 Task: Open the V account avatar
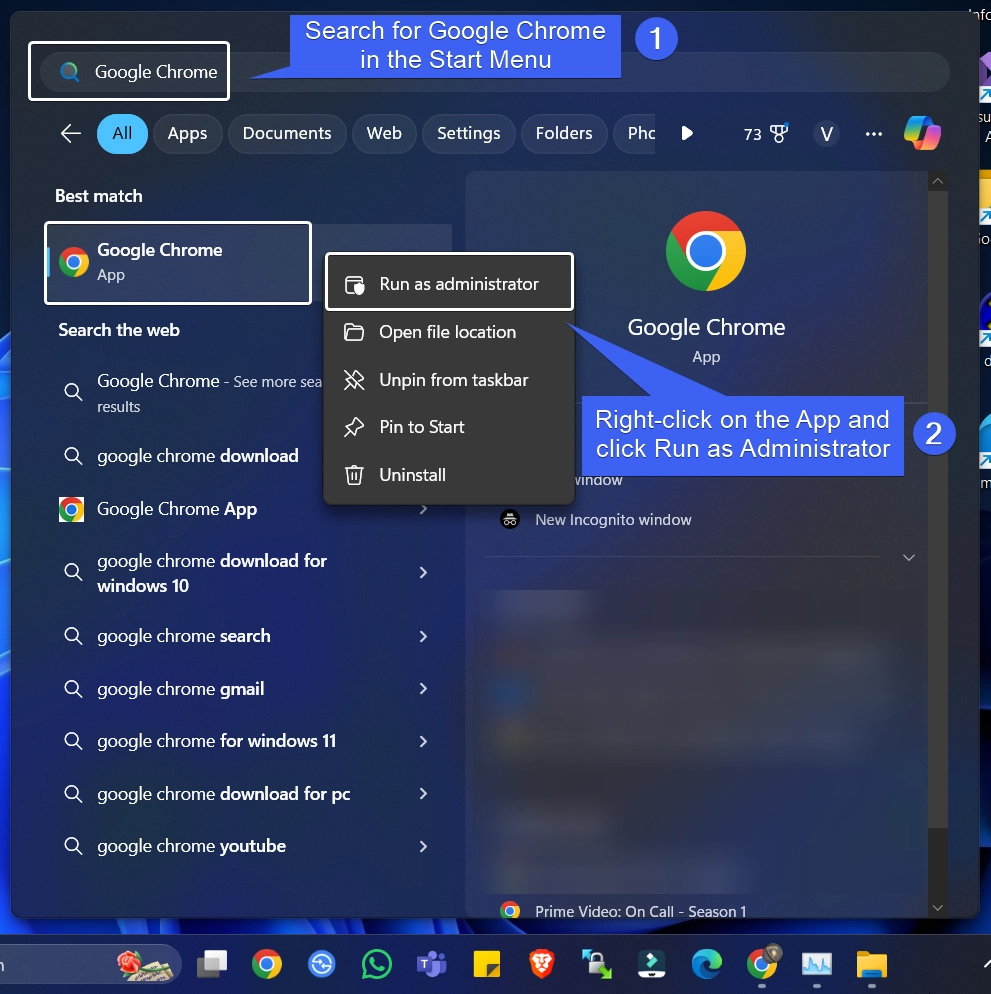(x=826, y=134)
